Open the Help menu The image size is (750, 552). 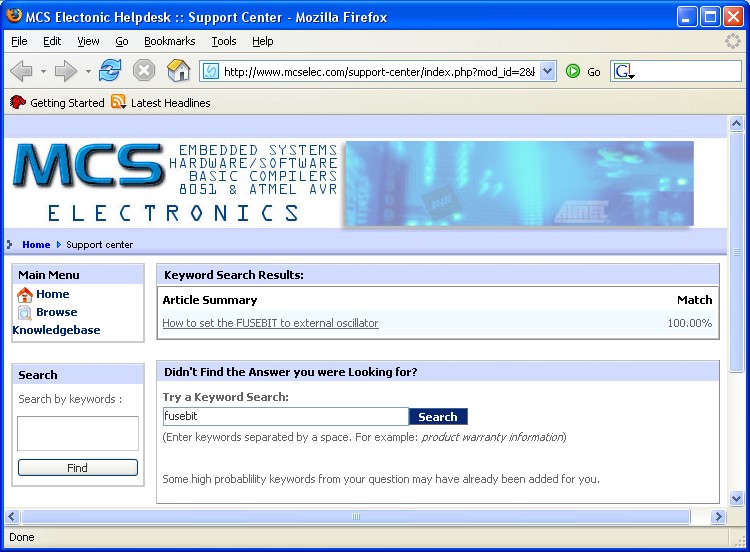263,41
